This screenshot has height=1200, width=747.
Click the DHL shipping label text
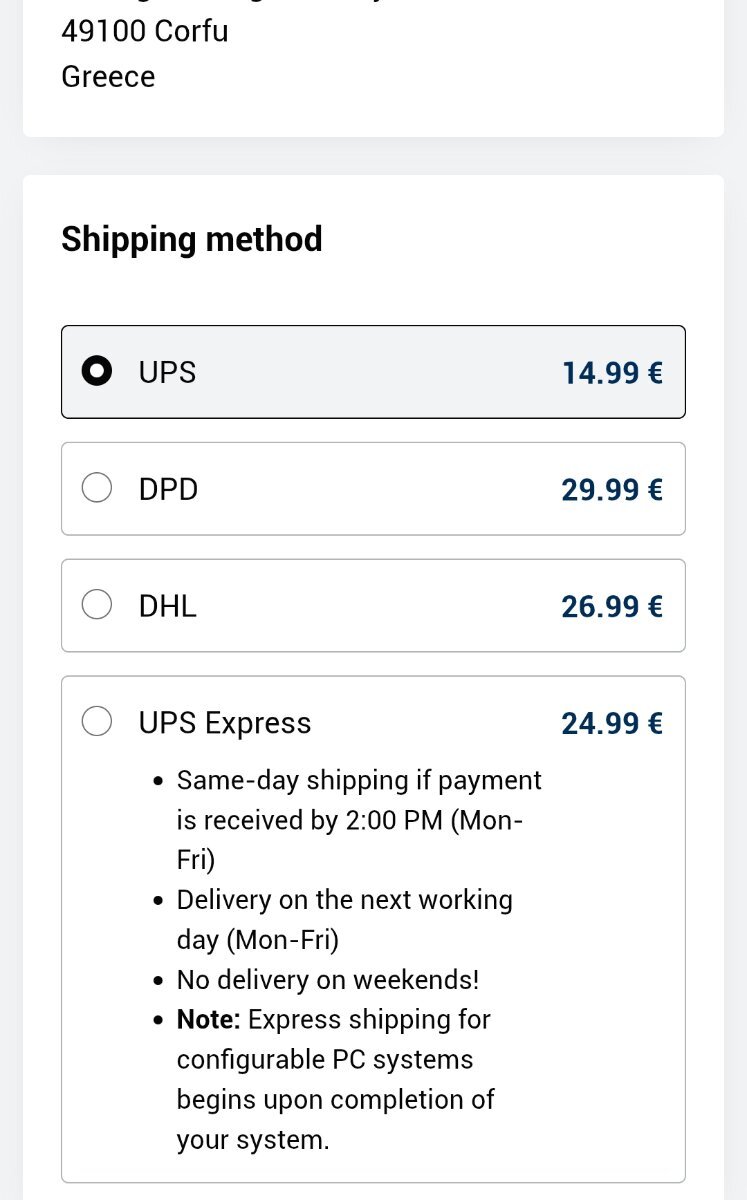(x=167, y=606)
